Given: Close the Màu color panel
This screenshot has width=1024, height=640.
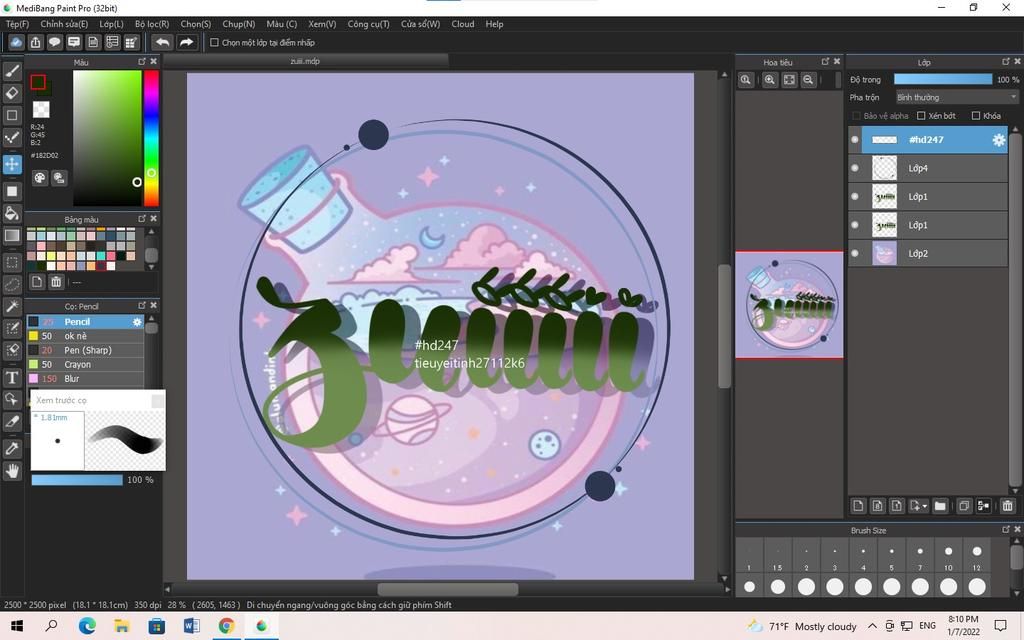Looking at the screenshot, I should click(x=153, y=61).
